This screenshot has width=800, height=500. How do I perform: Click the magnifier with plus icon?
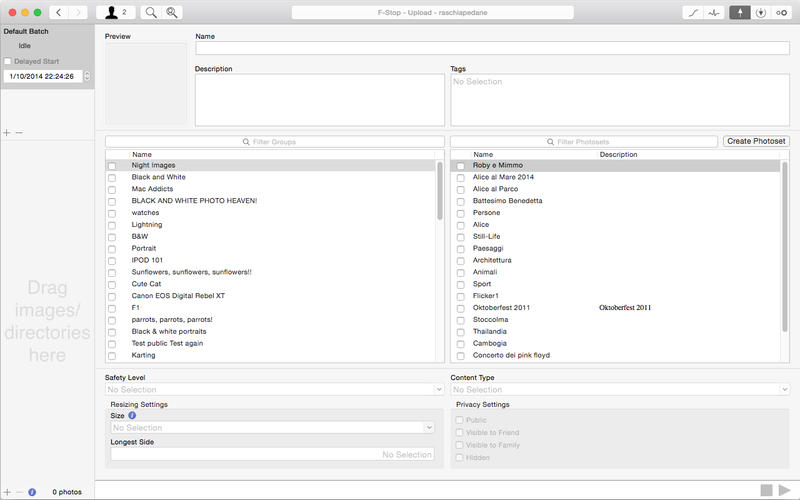(x=172, y=12)
